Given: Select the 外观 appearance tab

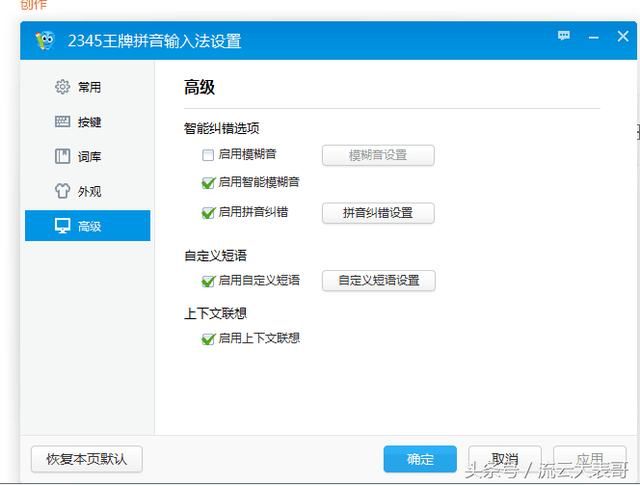Looking at the screenshot, I should [87, 191].
